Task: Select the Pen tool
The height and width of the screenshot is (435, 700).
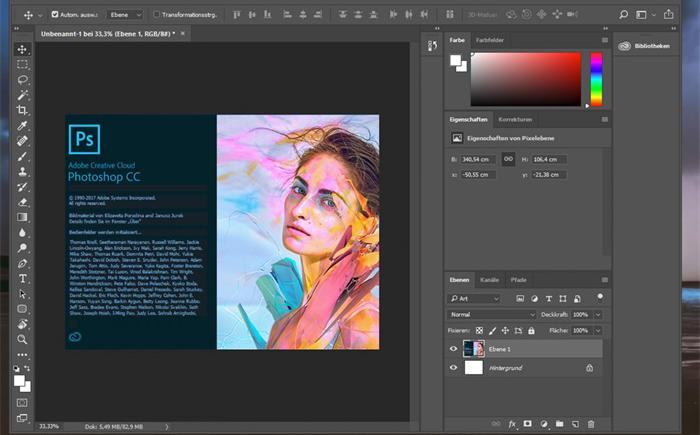Action: pyautogui.click(x=22, y=264)
